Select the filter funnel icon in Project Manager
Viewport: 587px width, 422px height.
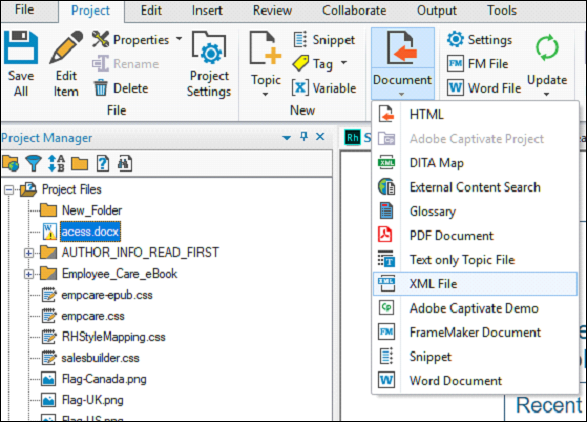click(x=34, y=164)
